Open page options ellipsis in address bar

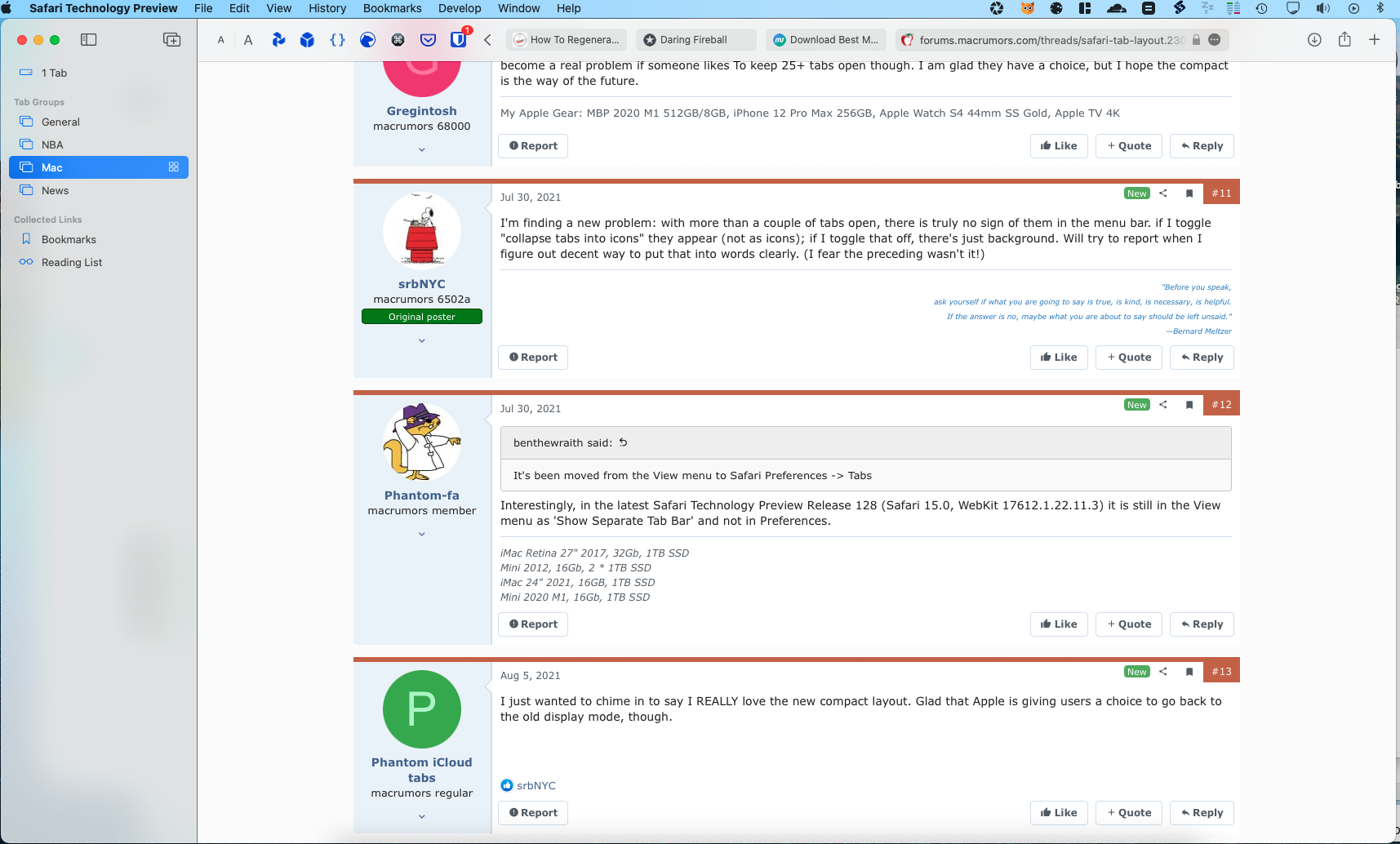pyautogui.click(x=1215, y=40)
